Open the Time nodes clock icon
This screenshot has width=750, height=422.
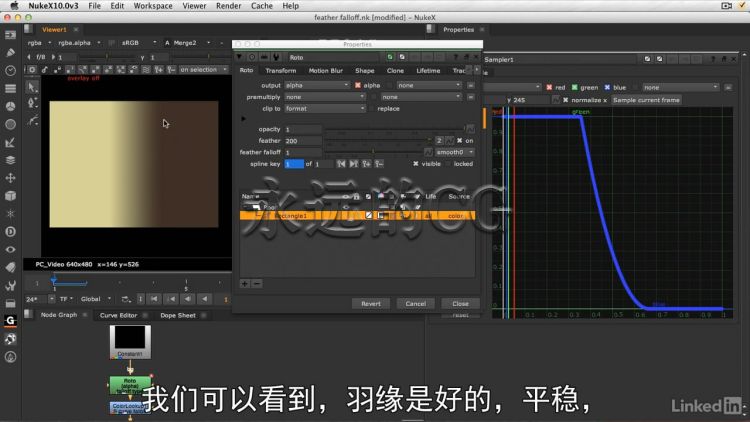[10, 70]
